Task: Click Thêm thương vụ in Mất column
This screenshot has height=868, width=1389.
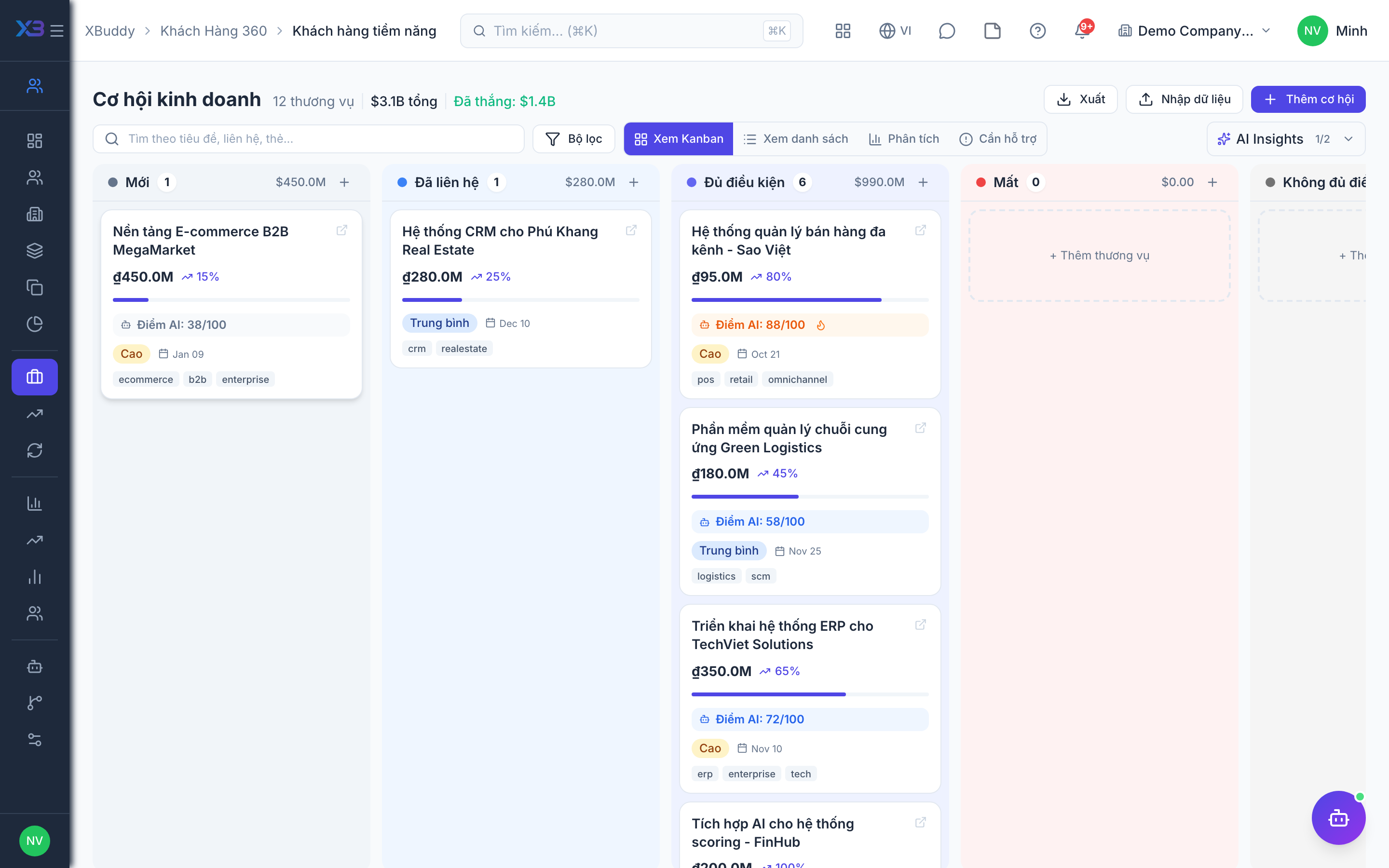Action: (x=1099, y=256)
